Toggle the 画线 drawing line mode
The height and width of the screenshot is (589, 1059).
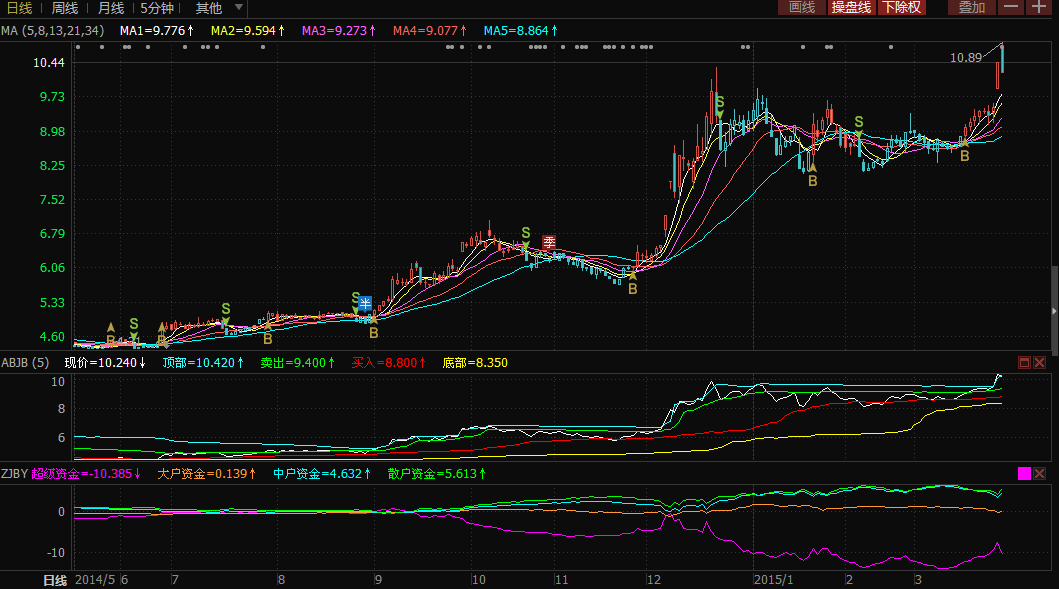[802, 8]
